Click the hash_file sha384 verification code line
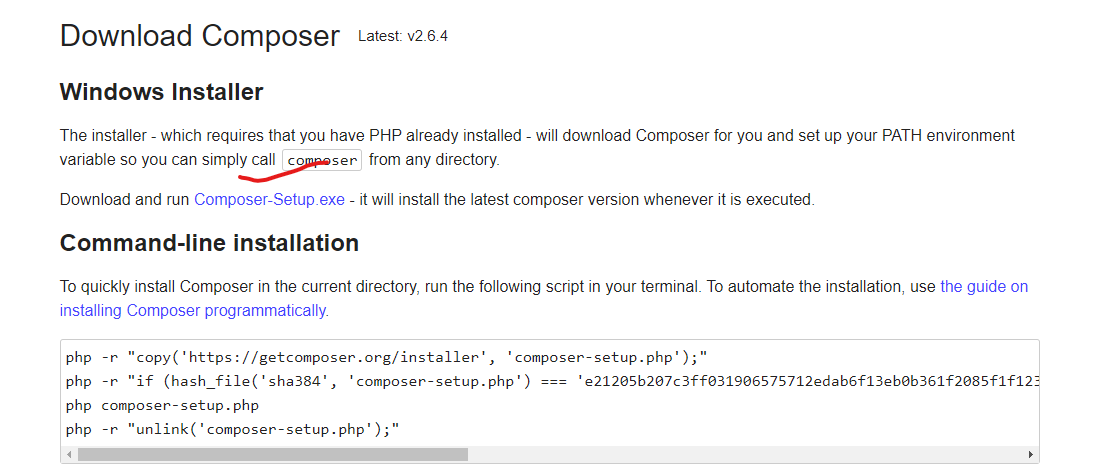The image size is (1093, 468). [x=553, y=382]
